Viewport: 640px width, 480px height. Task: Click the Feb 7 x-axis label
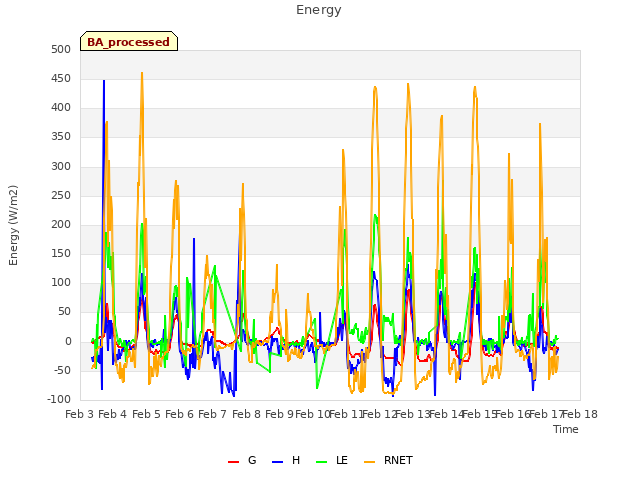click(212, 414)
